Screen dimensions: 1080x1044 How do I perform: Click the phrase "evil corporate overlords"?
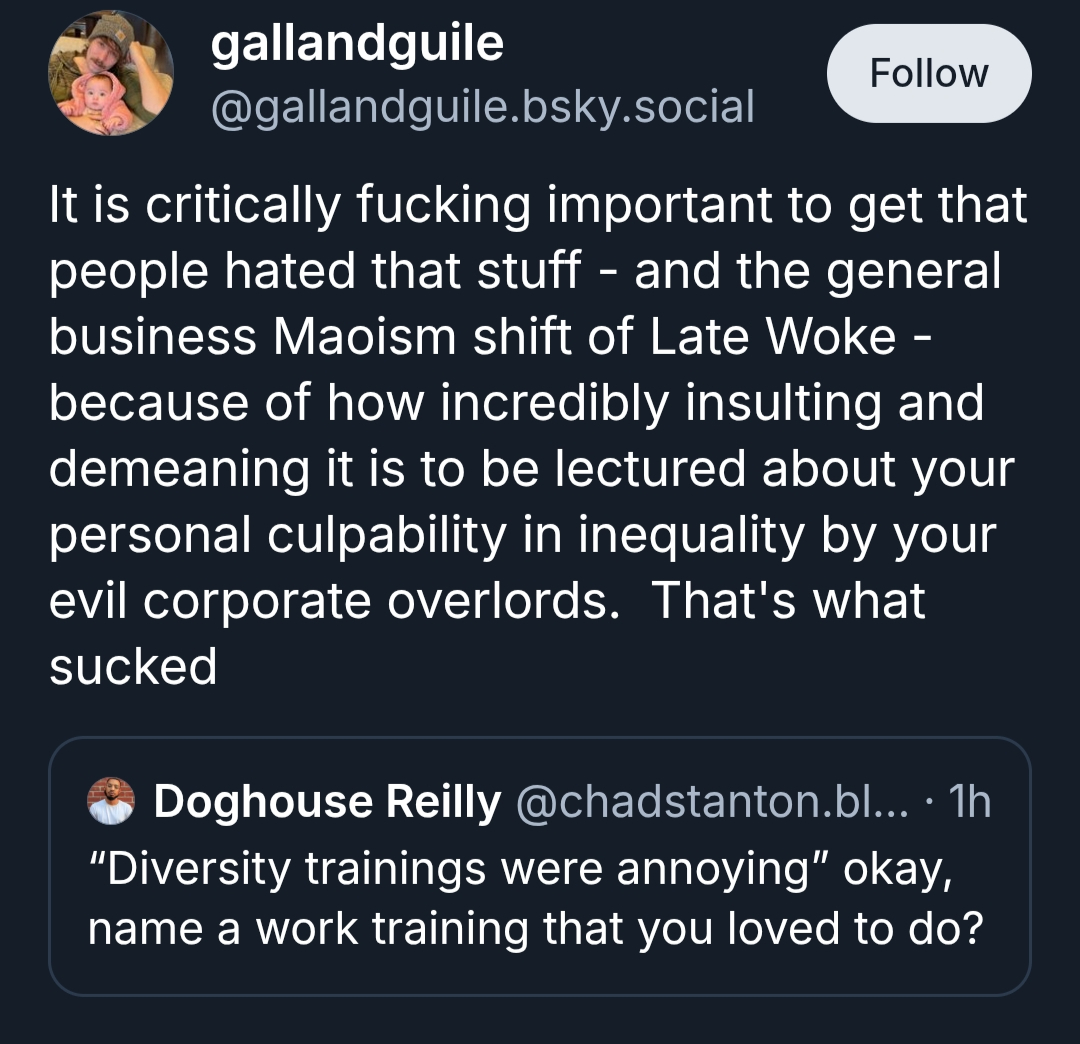coord(329,601)
